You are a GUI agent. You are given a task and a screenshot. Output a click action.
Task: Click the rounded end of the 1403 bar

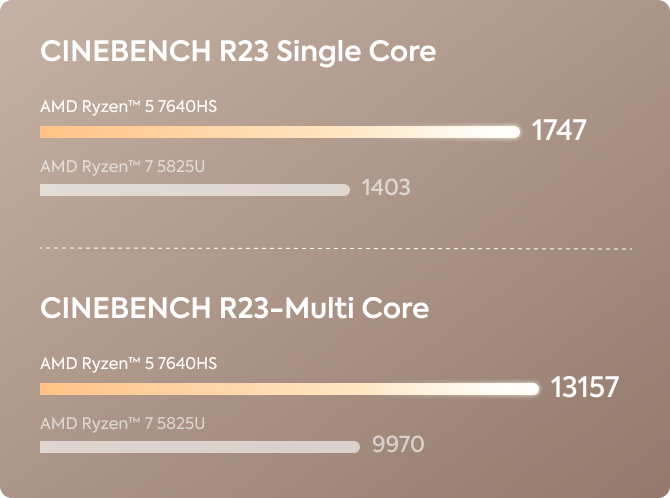point(344,190)
